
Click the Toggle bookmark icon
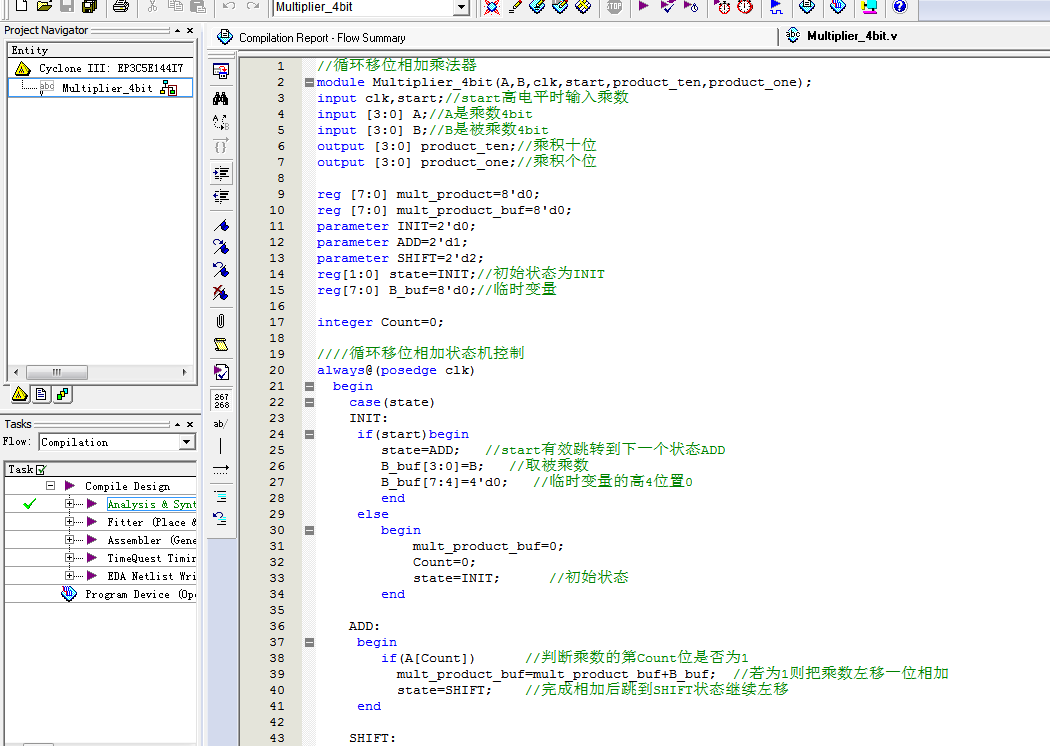click(221, 225)
